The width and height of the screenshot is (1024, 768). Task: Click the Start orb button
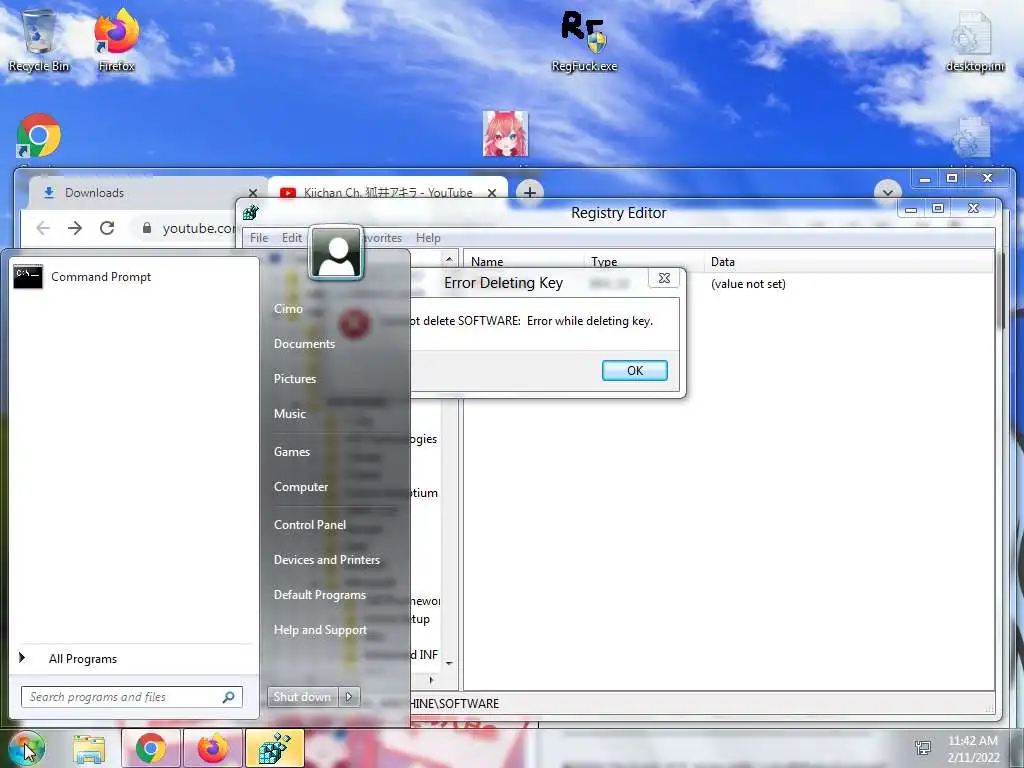25,749
